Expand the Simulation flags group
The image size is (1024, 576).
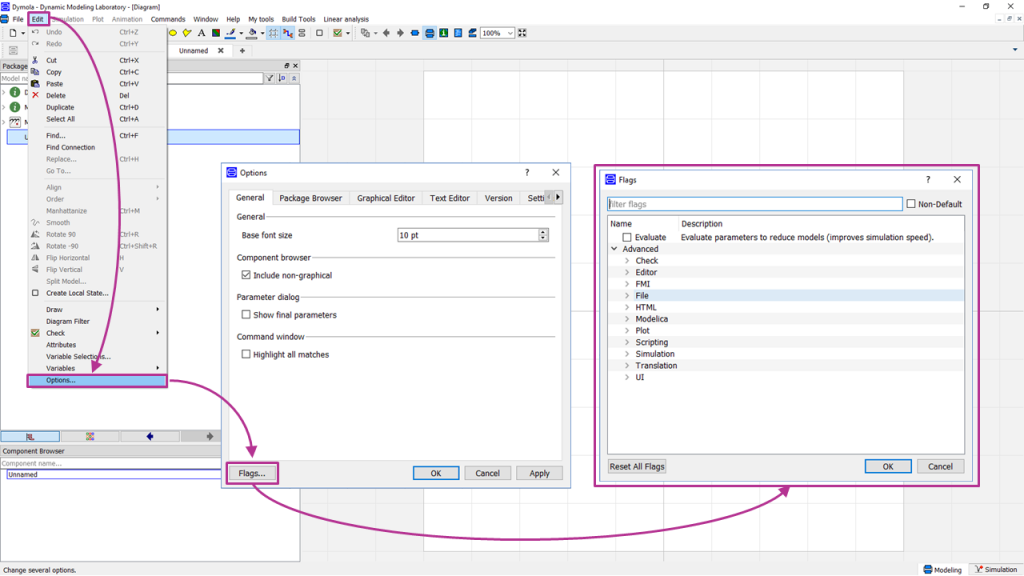pos(627,354)
